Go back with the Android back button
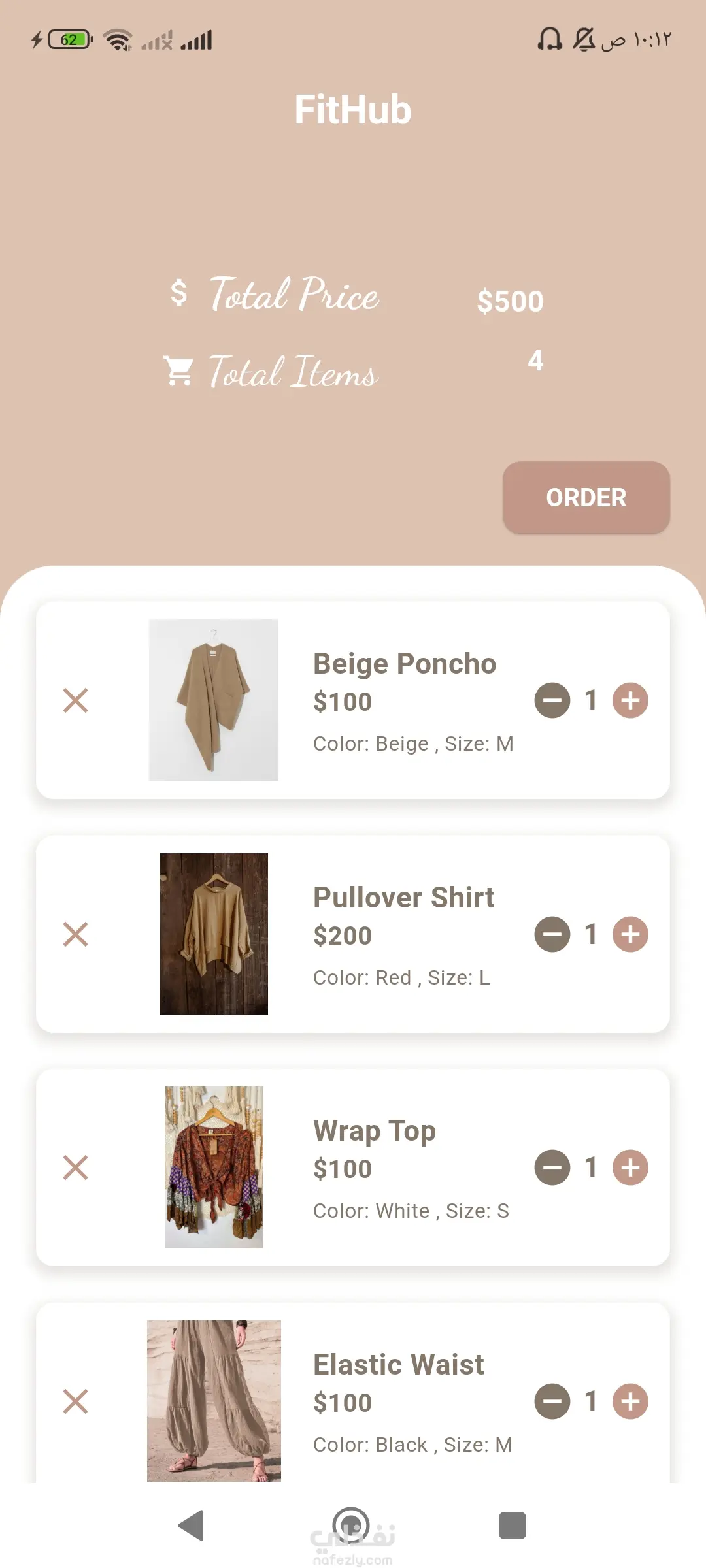The height and width of the screenshot is (1568, 706). pos(191,1526)
